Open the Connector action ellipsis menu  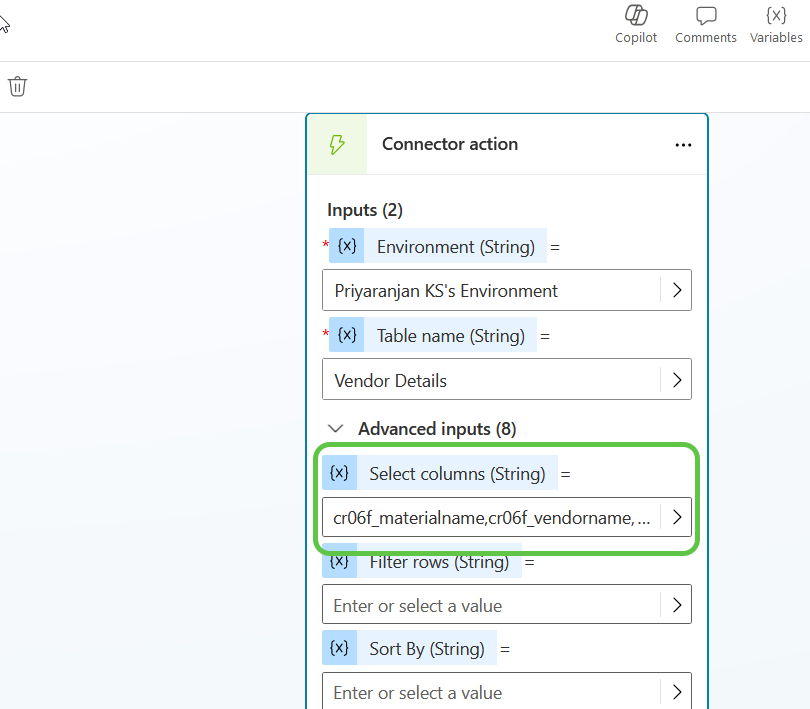click(x=683, y=144)
